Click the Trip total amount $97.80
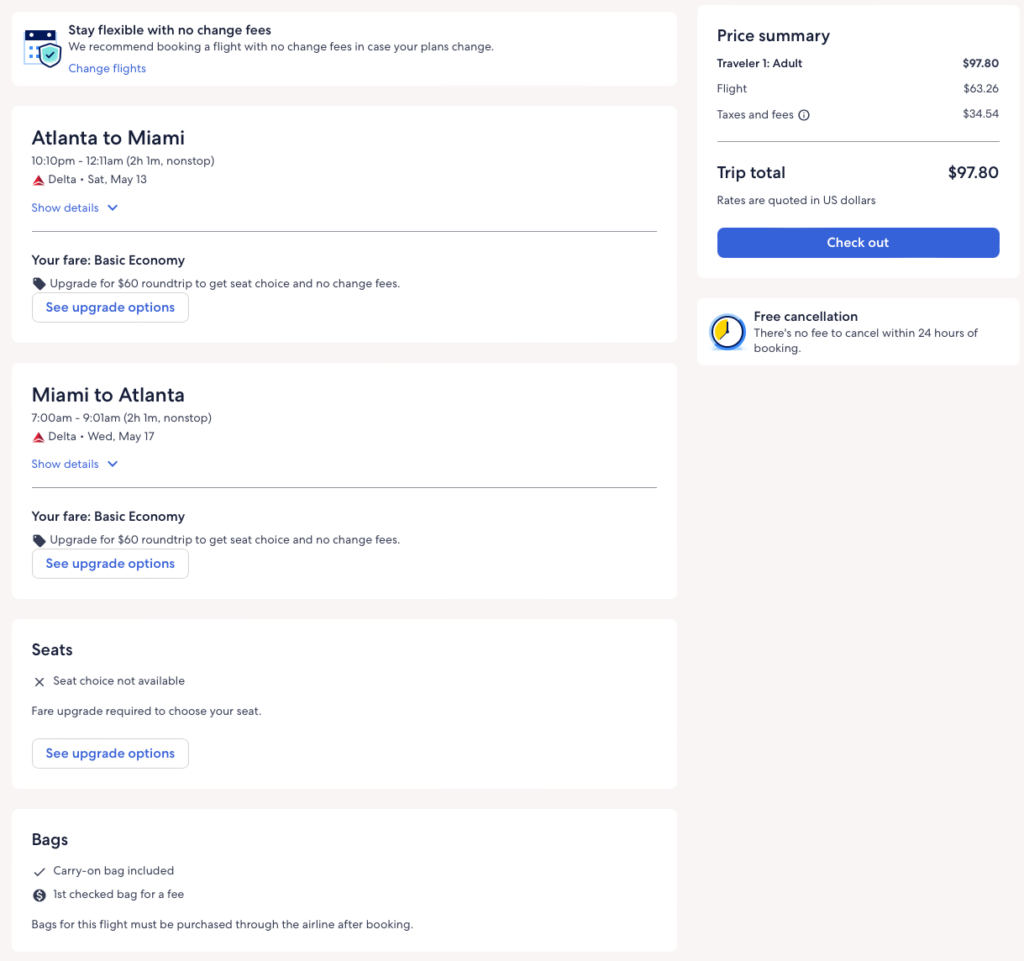The image size is (1024, 961). coord(972,173)
